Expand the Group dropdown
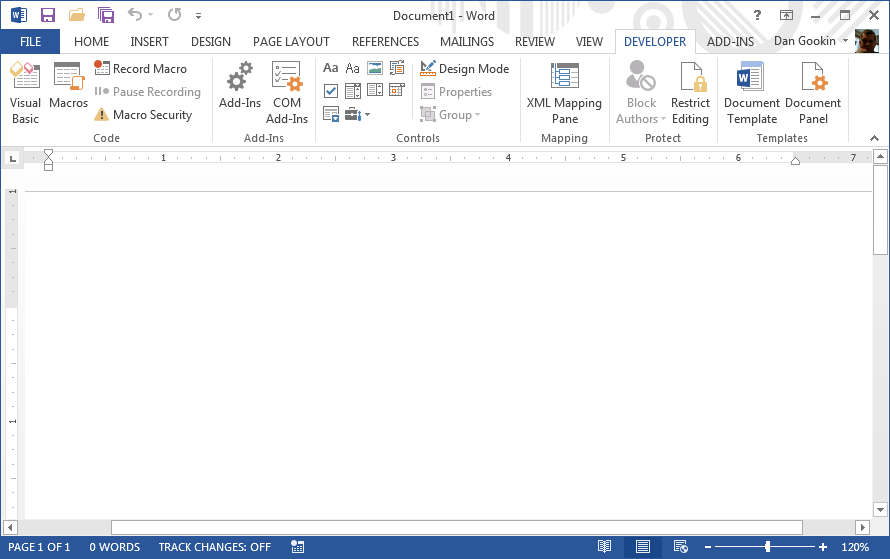This screenshot has width=890, height=559. tap(451, 115)
